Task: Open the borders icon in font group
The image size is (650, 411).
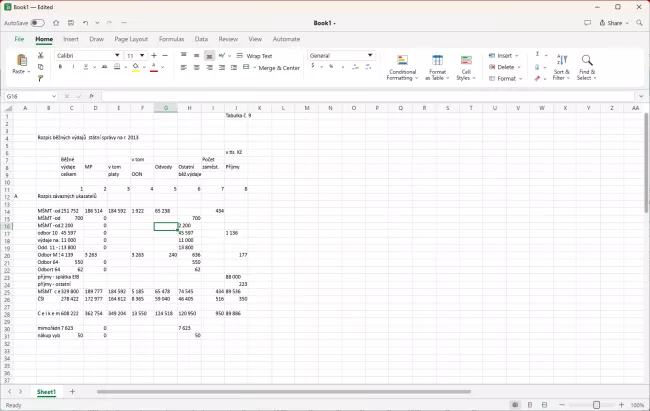Action: coord(117,67)
